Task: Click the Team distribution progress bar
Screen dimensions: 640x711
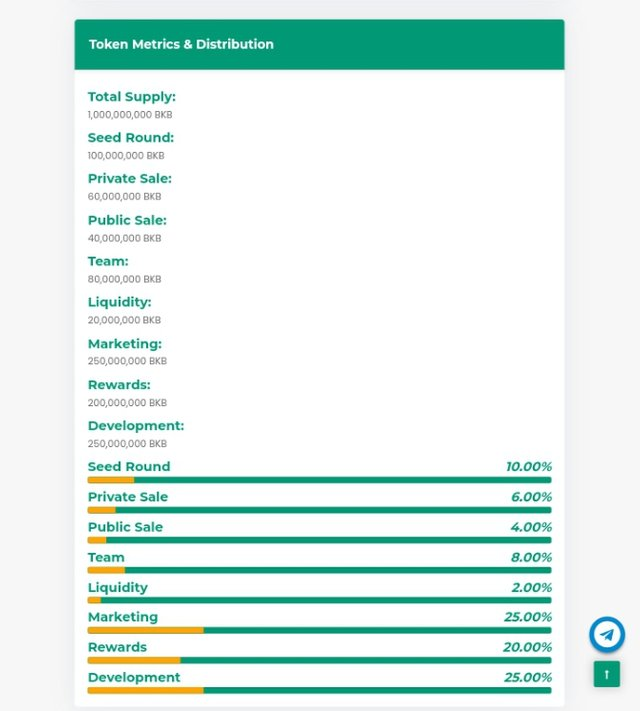Action: (319, 570)
